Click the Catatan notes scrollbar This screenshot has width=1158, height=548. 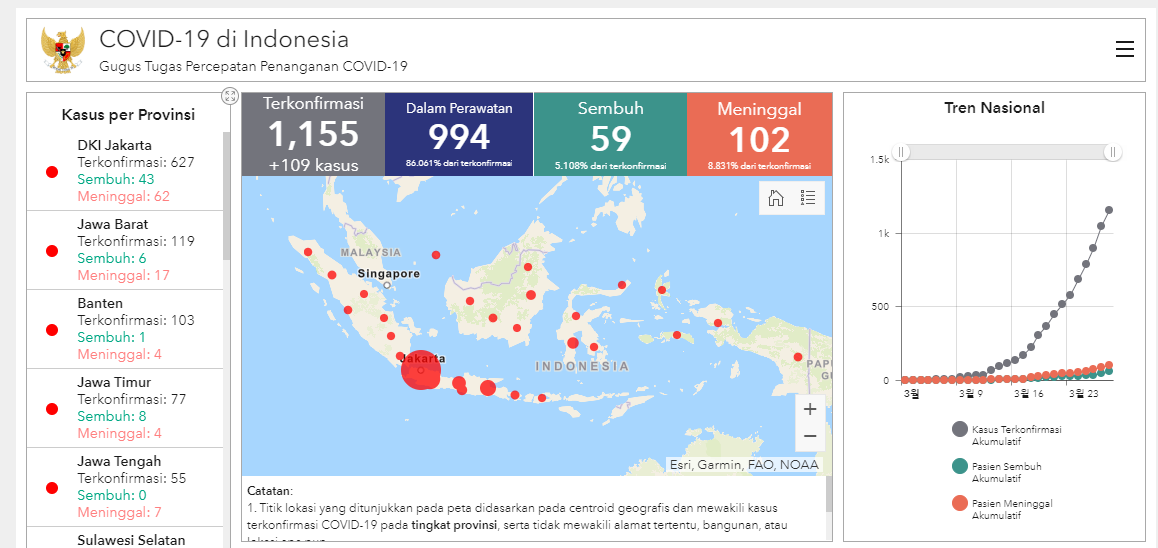click(829, 494)
